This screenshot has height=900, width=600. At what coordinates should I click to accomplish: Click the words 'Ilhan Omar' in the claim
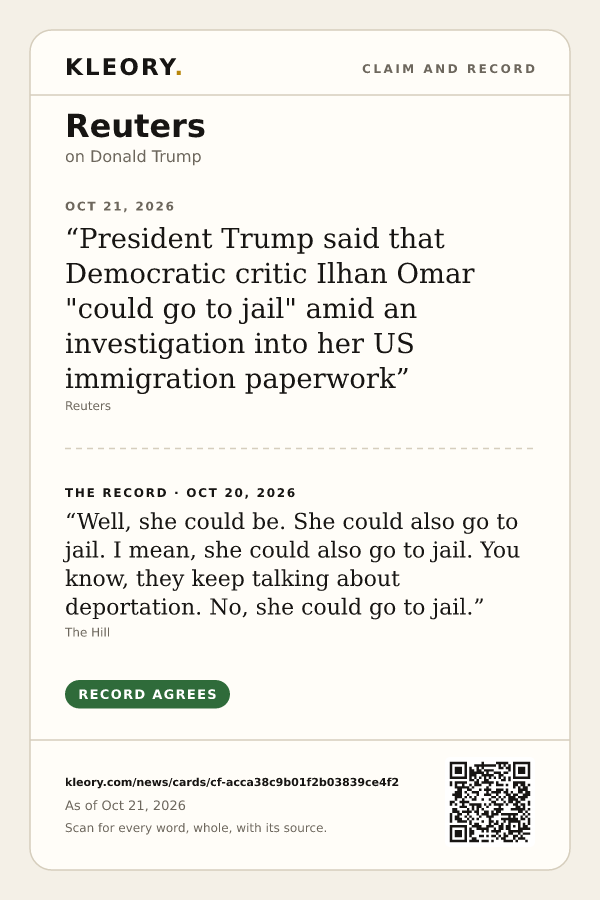click(396, 273)
